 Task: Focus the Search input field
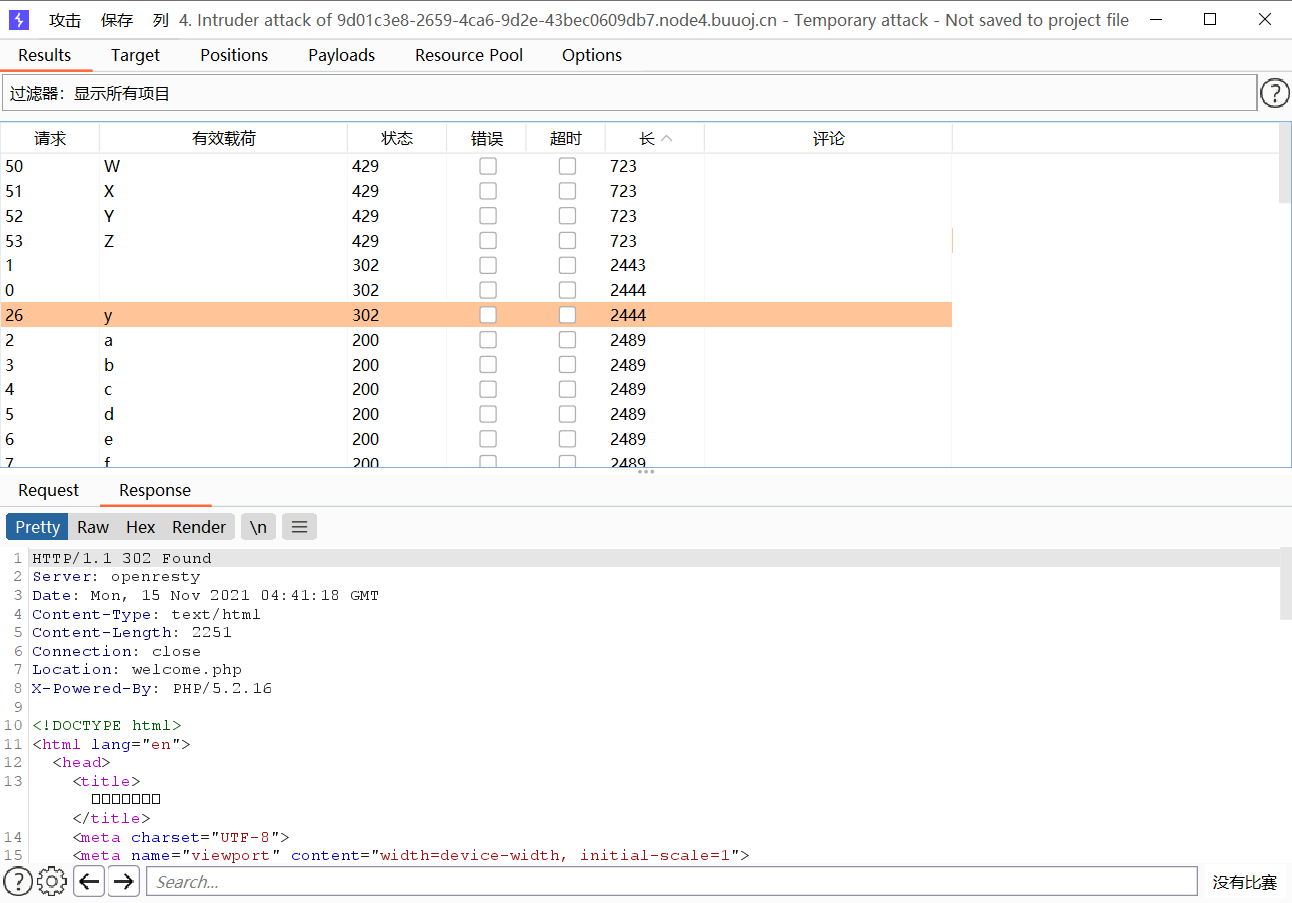coord(672,881)
